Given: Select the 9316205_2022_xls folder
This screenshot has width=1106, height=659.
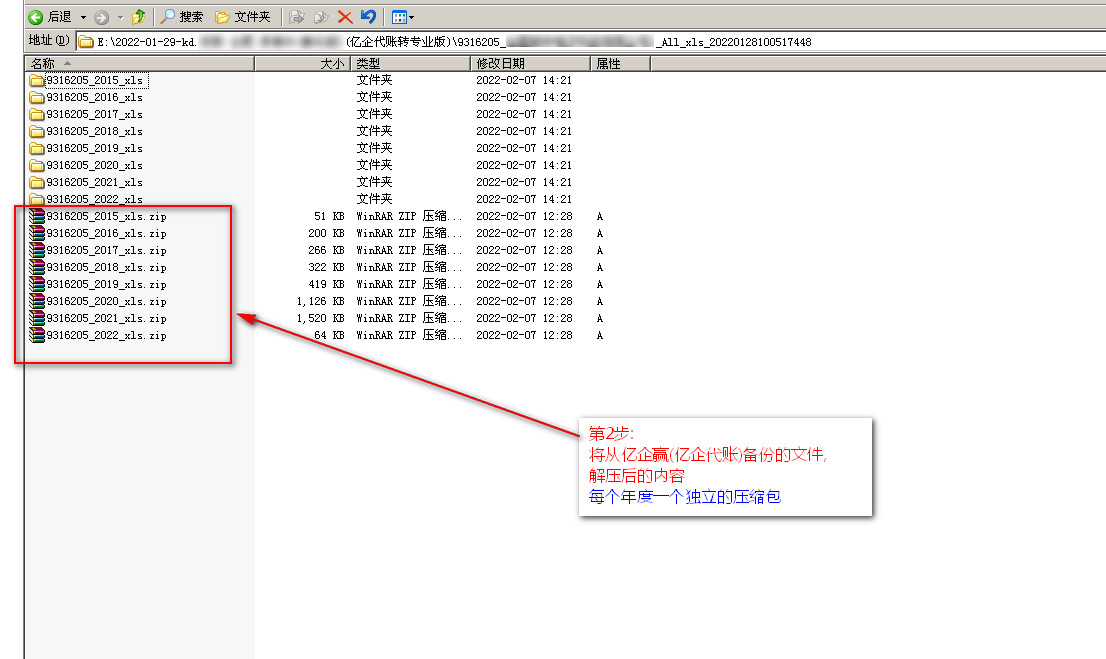Looking at the screenshot, I should (94, 199).
